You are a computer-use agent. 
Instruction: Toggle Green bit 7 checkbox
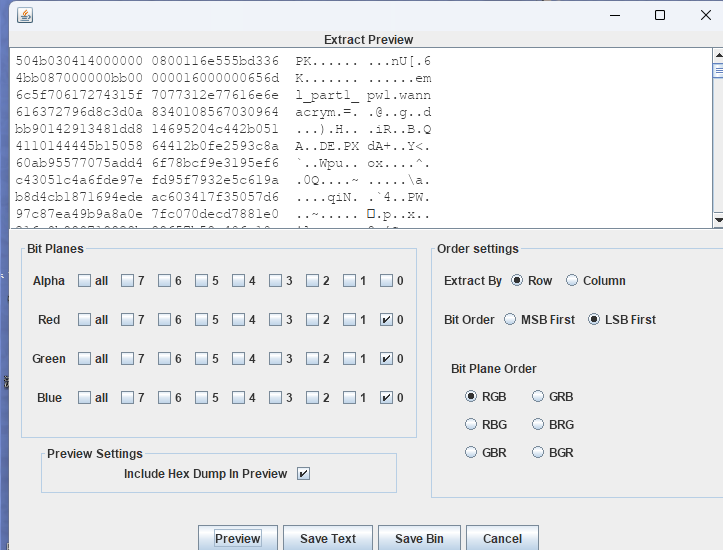[x=128, y=359]
